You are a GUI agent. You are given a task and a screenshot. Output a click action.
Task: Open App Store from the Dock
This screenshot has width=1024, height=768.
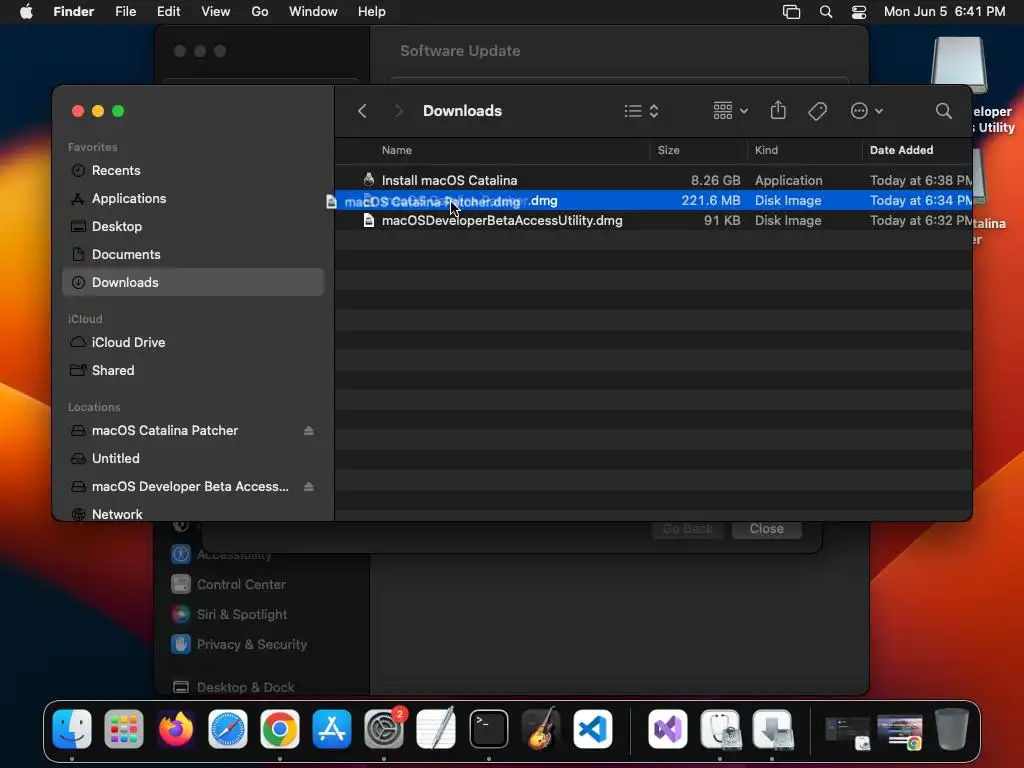[x=332, y=729]
